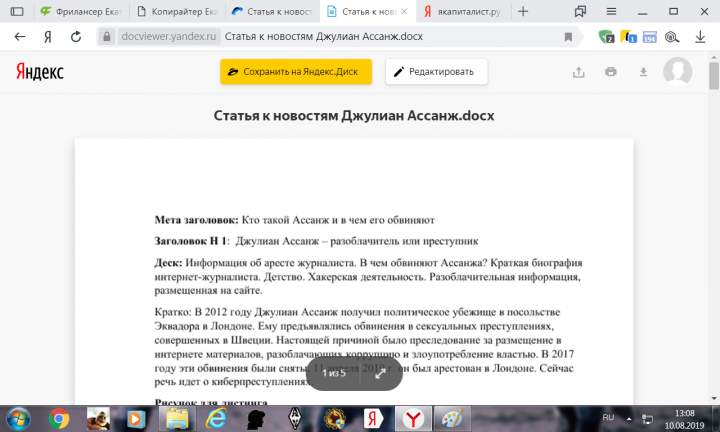Close the active Статья к нов tab
The width and height of the screenshot is (720, 432).
pyautogui.click(x=404, y=11)
